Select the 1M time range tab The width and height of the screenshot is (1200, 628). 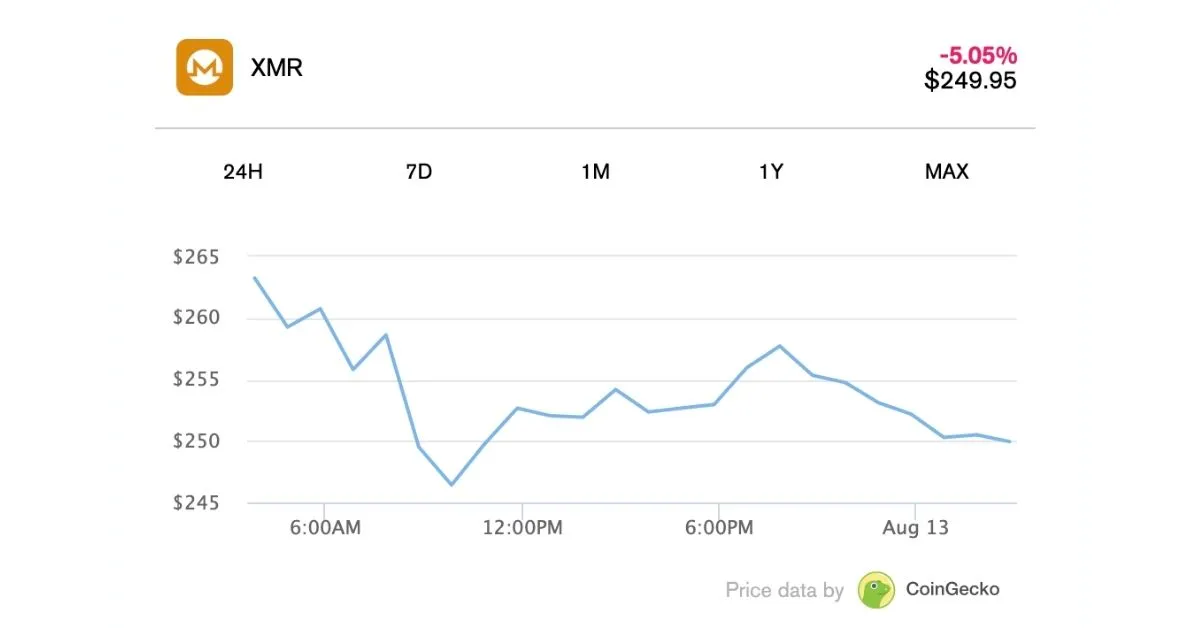coord(595,172)
